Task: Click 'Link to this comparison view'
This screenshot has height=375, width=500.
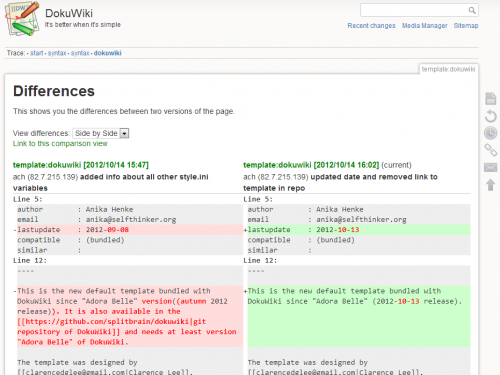Action: pyautogui.click(x=60, y=144)
